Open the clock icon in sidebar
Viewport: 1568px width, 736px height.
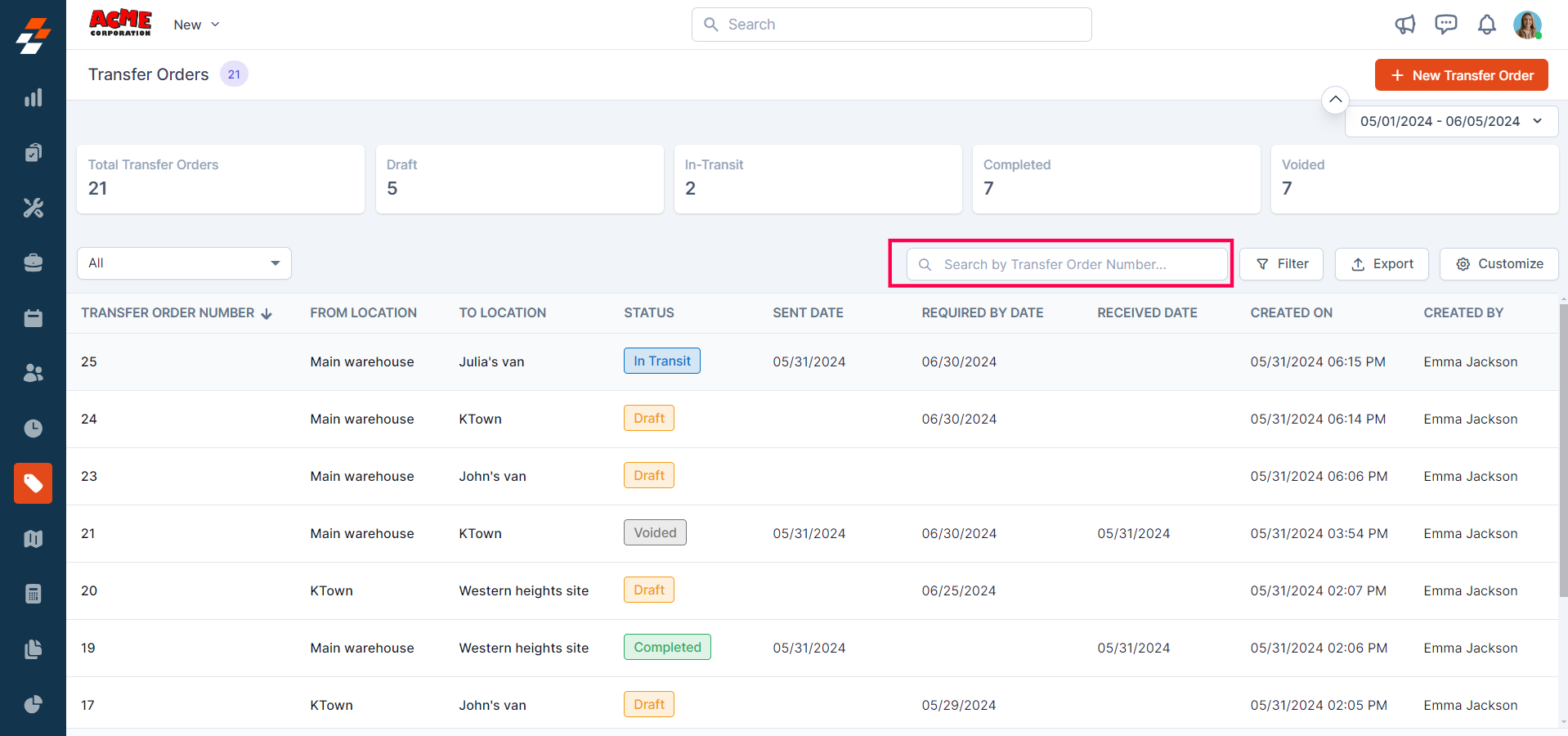(x=33, y=429)
